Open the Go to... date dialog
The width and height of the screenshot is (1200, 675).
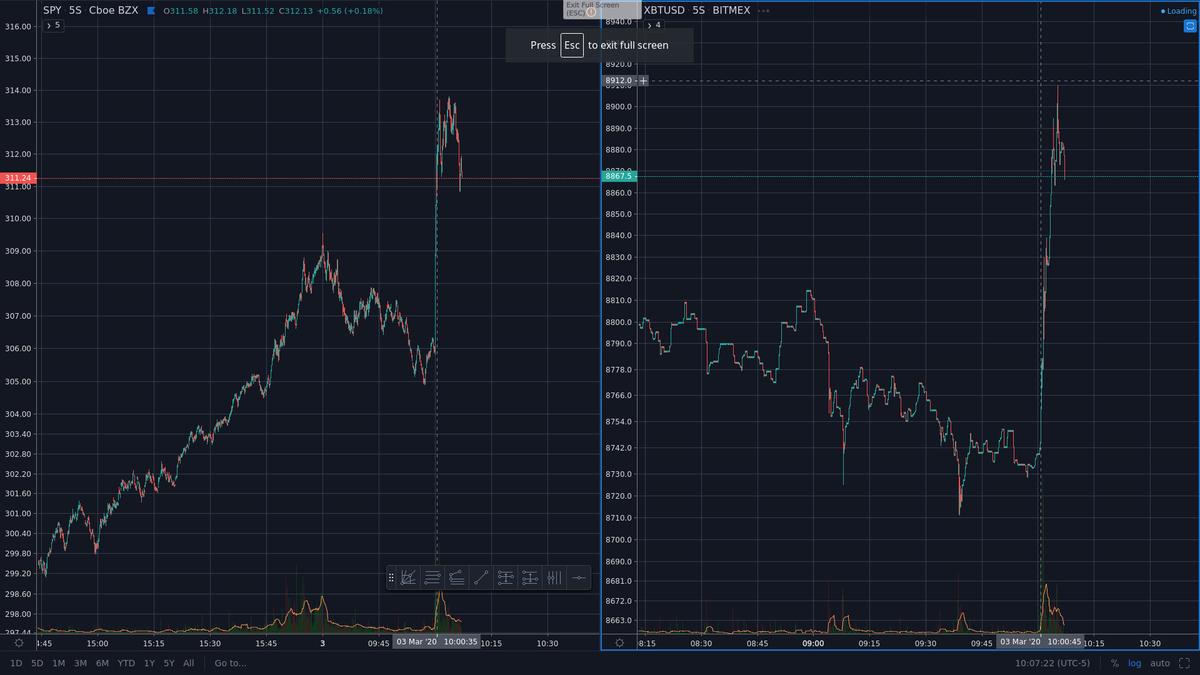[230, 663]
